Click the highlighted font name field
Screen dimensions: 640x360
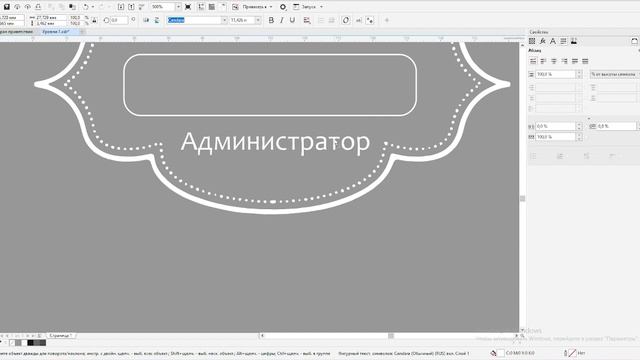click(194, 20)
